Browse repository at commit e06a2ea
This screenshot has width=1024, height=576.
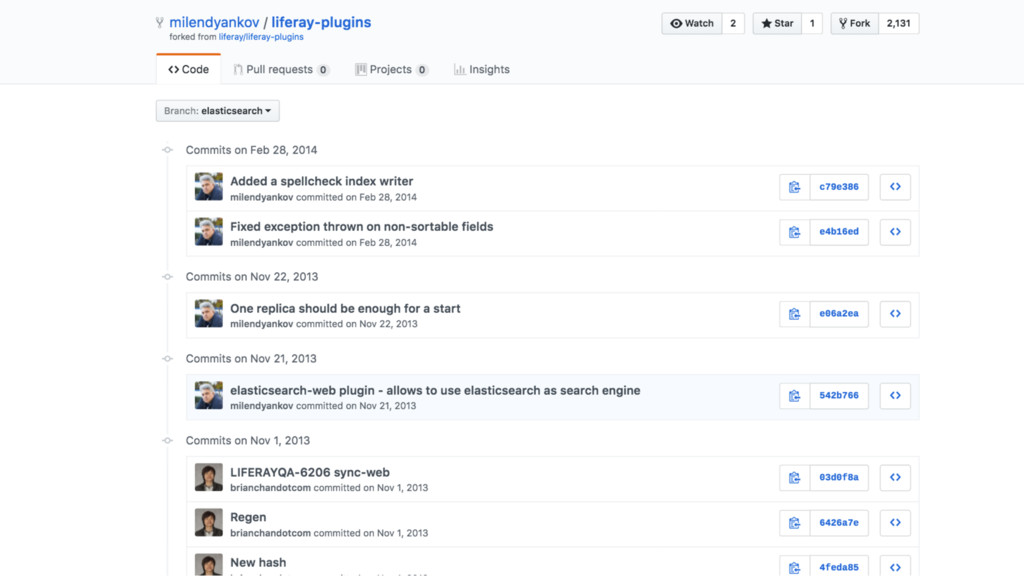(895, 314)
